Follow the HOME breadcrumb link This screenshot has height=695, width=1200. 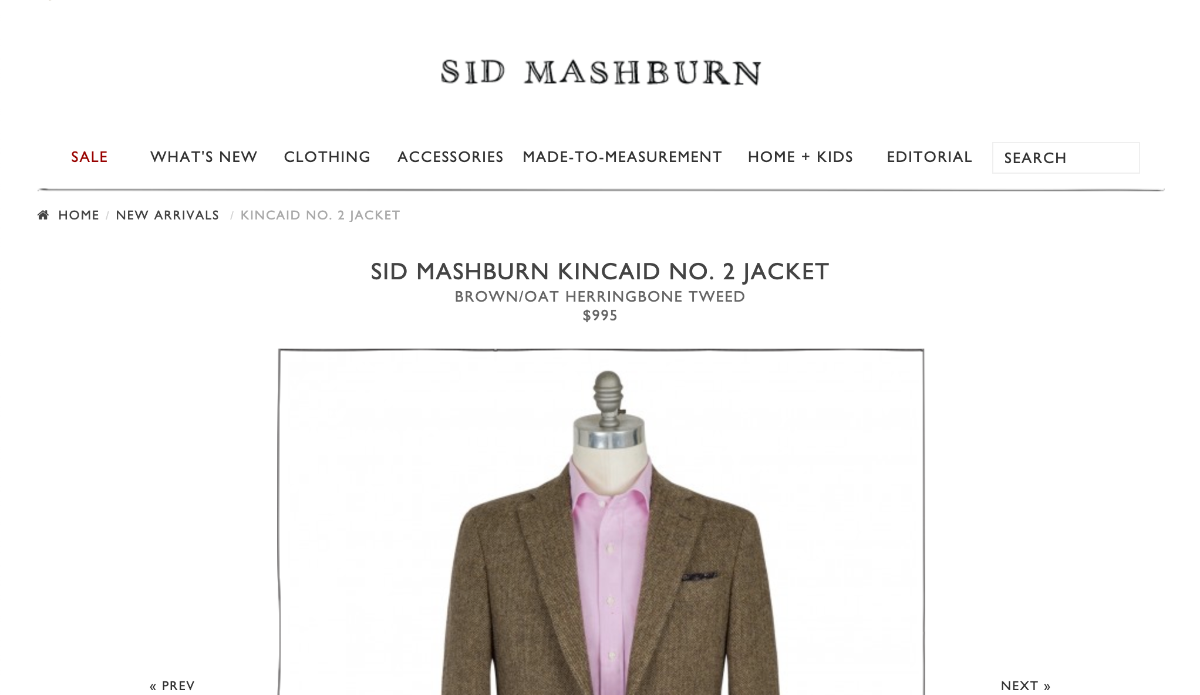point(79,215)
